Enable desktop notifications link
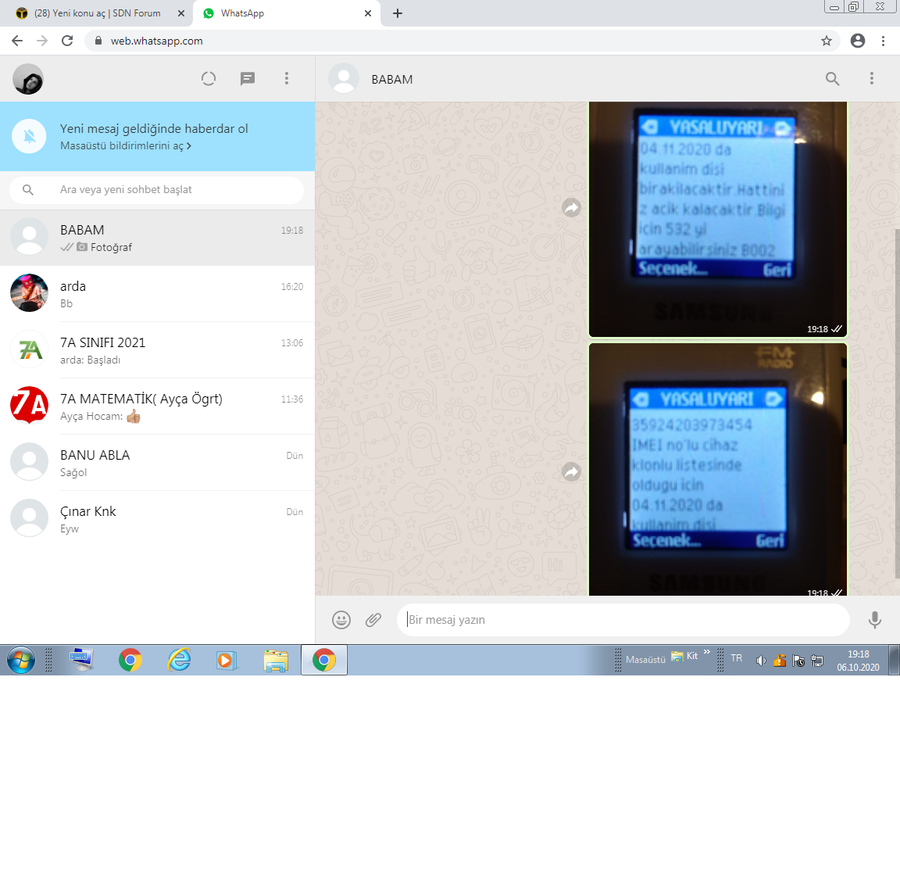900x874 pixels. pos(125,146)
